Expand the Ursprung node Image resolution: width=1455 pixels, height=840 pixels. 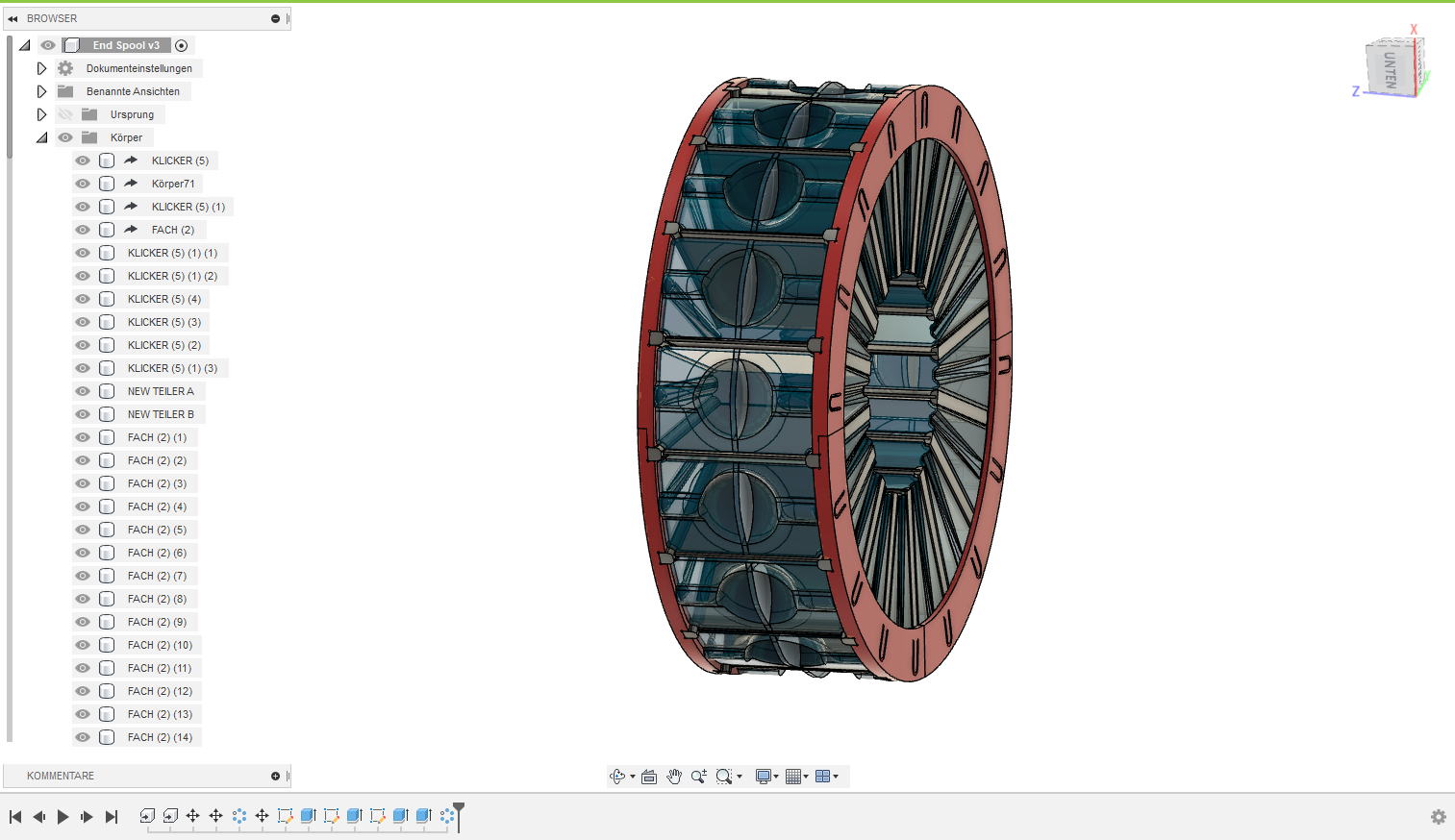coord(41,114)
